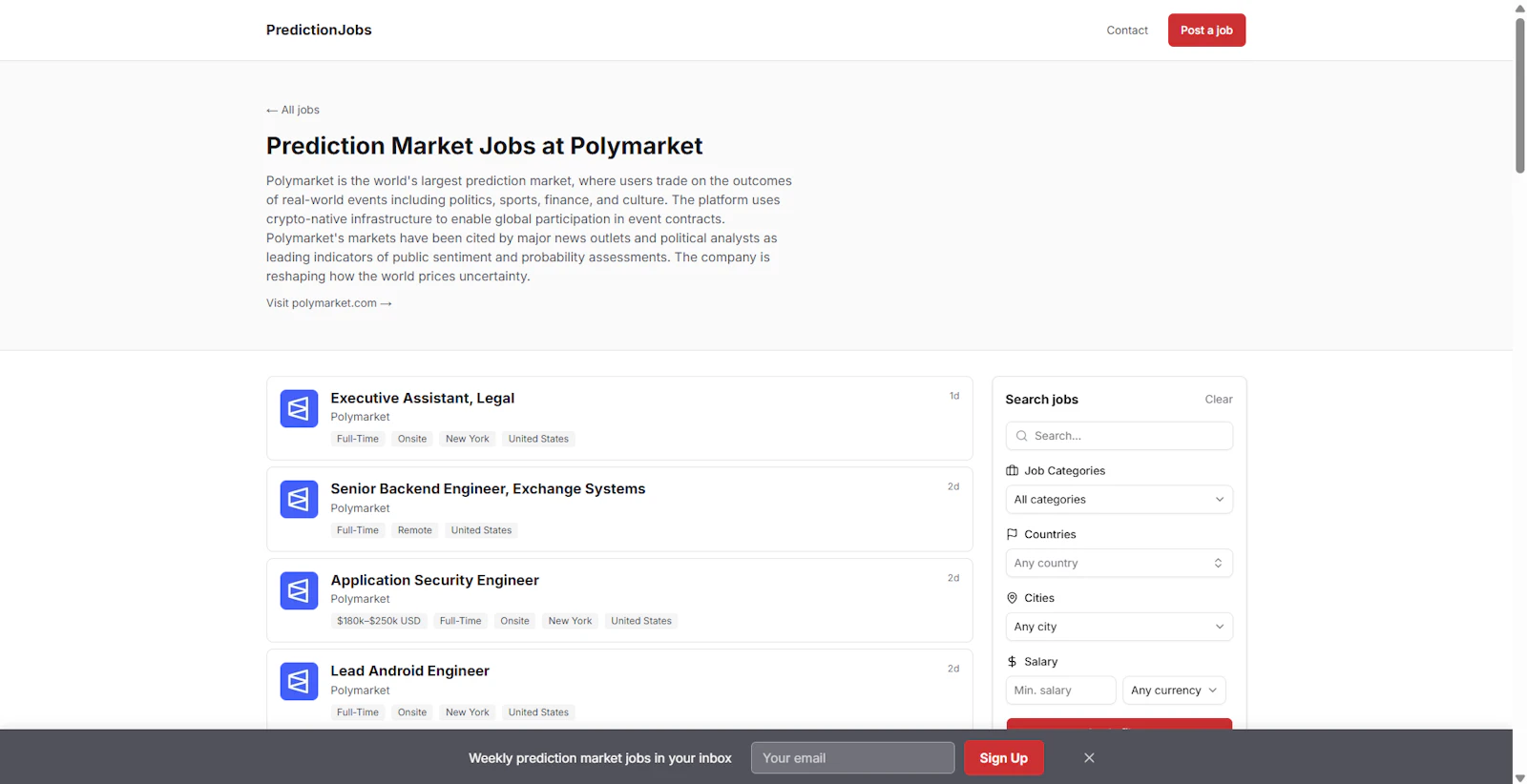Viewport: 1527px width, 784px height.
Task: Open the All categories dropdown
Action: click(1119, 500)
